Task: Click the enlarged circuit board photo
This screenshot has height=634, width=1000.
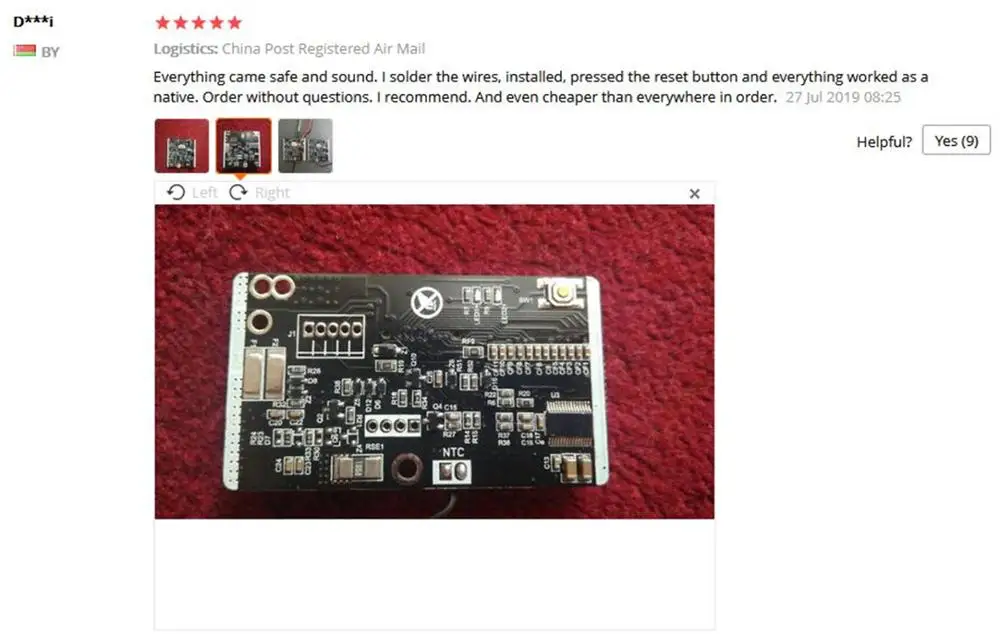Action: 434,362
